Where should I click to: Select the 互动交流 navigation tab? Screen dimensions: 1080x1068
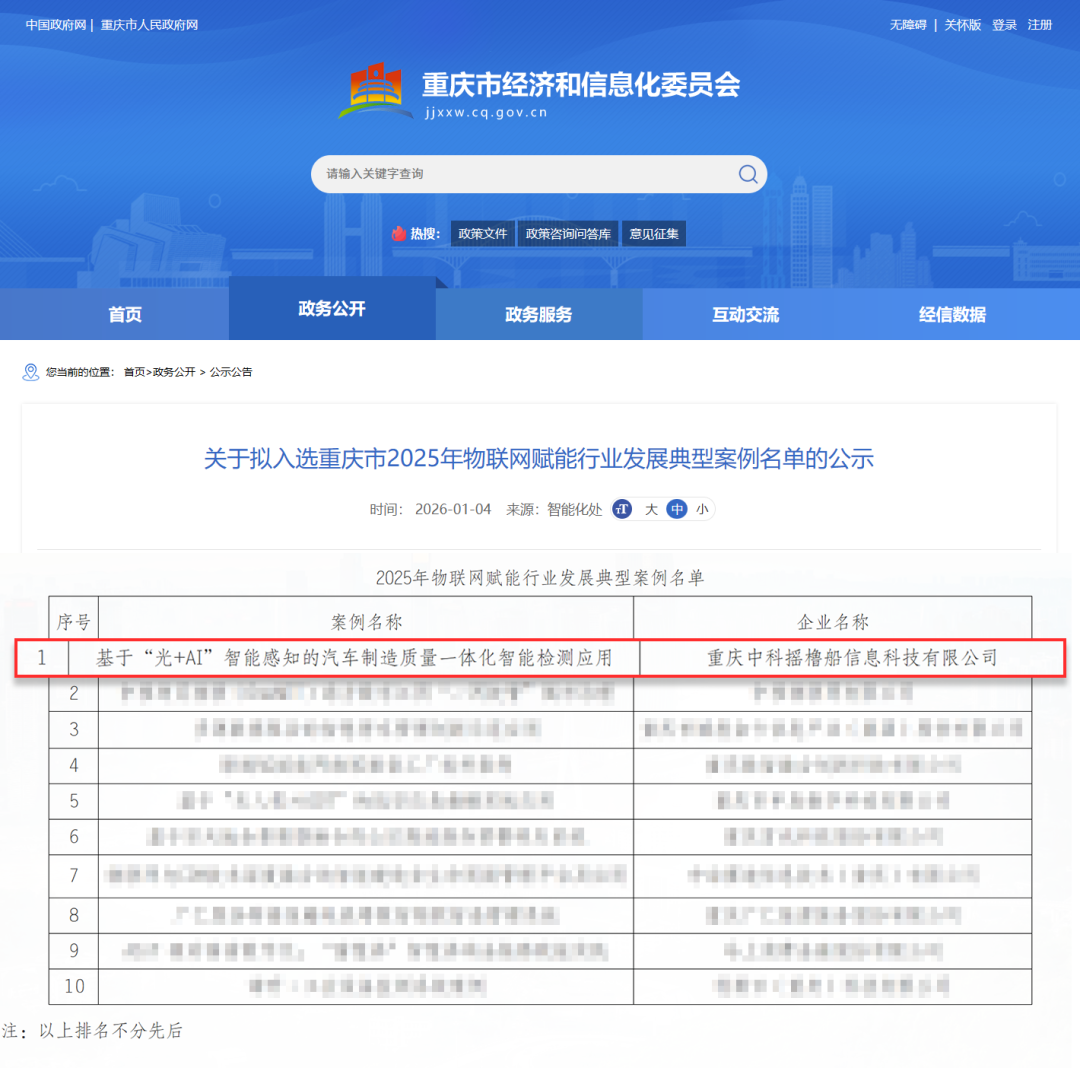point(745,315)
